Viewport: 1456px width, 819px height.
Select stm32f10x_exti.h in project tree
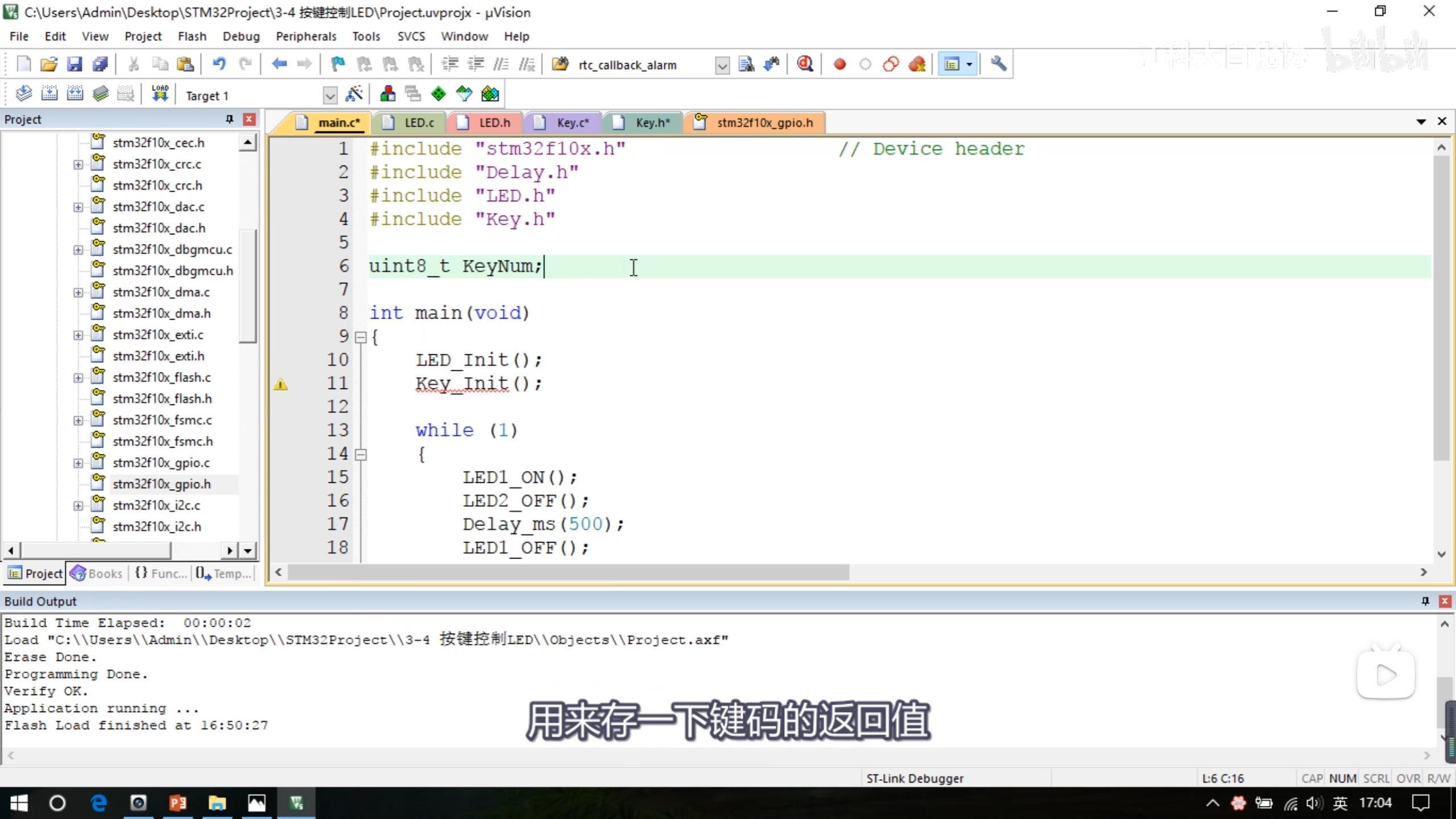tap(158, 356)
